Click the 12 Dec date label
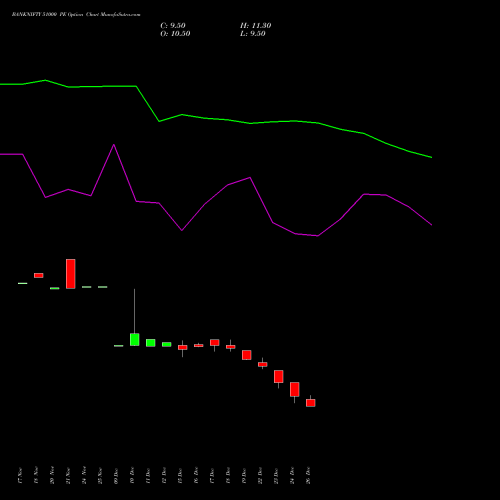Viewport: 500px width, 500px height. click(x=164, y=475)
